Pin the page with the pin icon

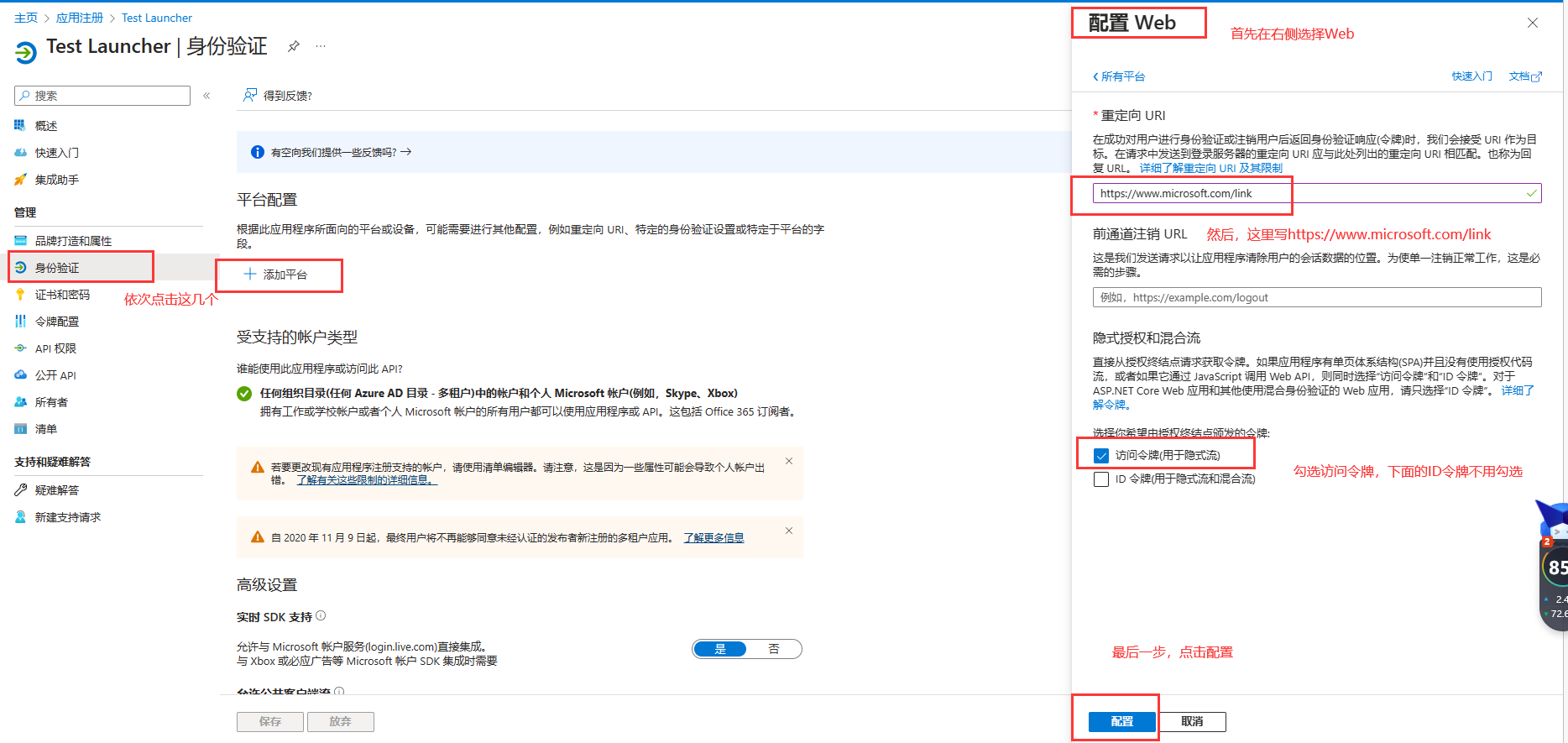[x=293, y=46]
